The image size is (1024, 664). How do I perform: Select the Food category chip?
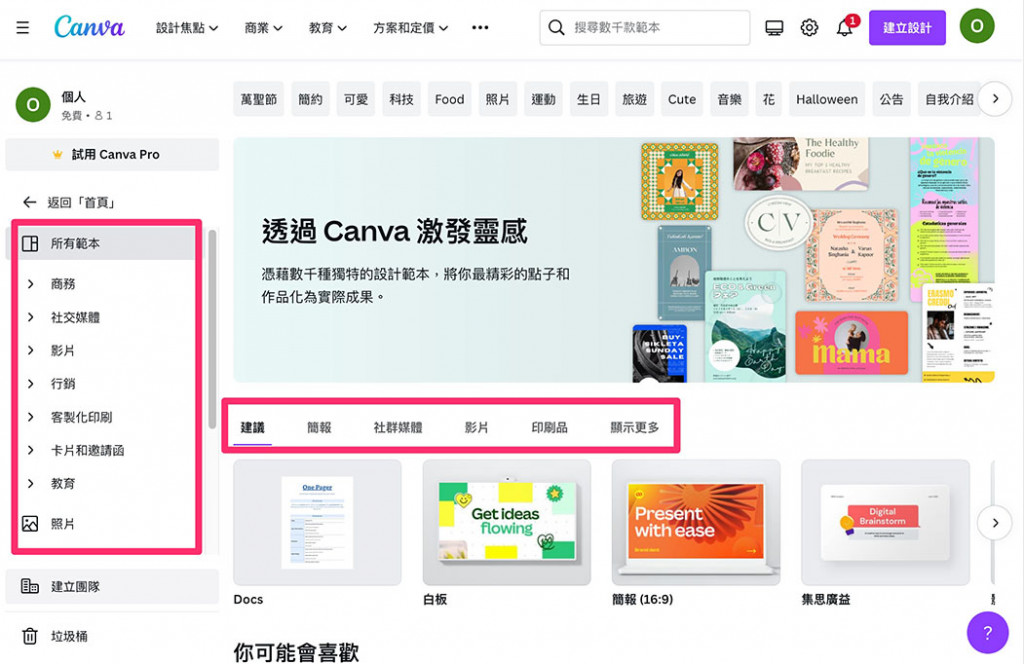click(x=449, y=99)
